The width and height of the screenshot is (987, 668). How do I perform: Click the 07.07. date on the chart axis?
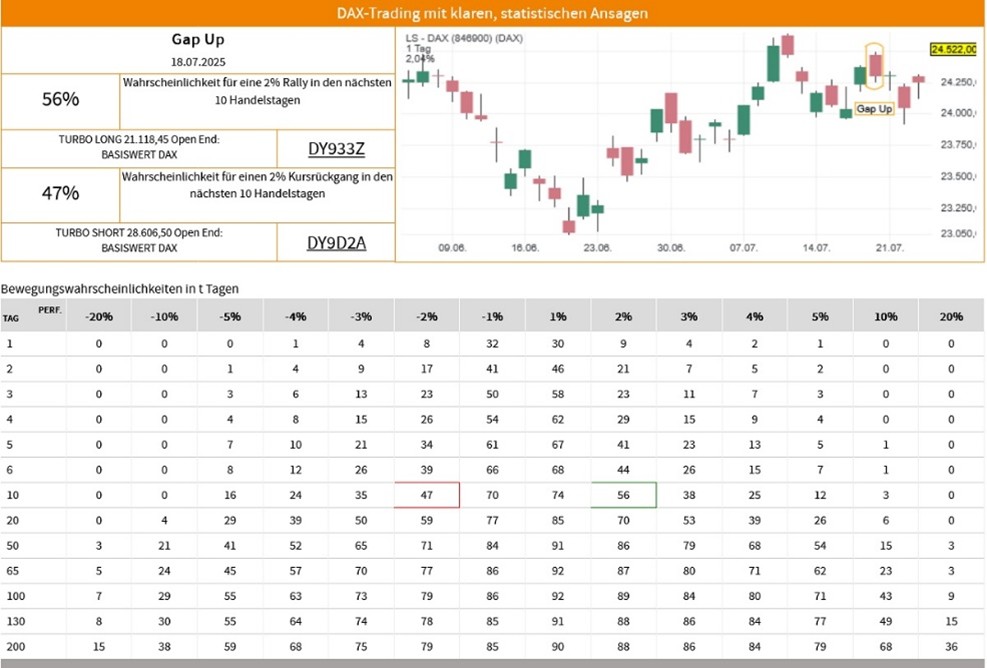(743, 248)
